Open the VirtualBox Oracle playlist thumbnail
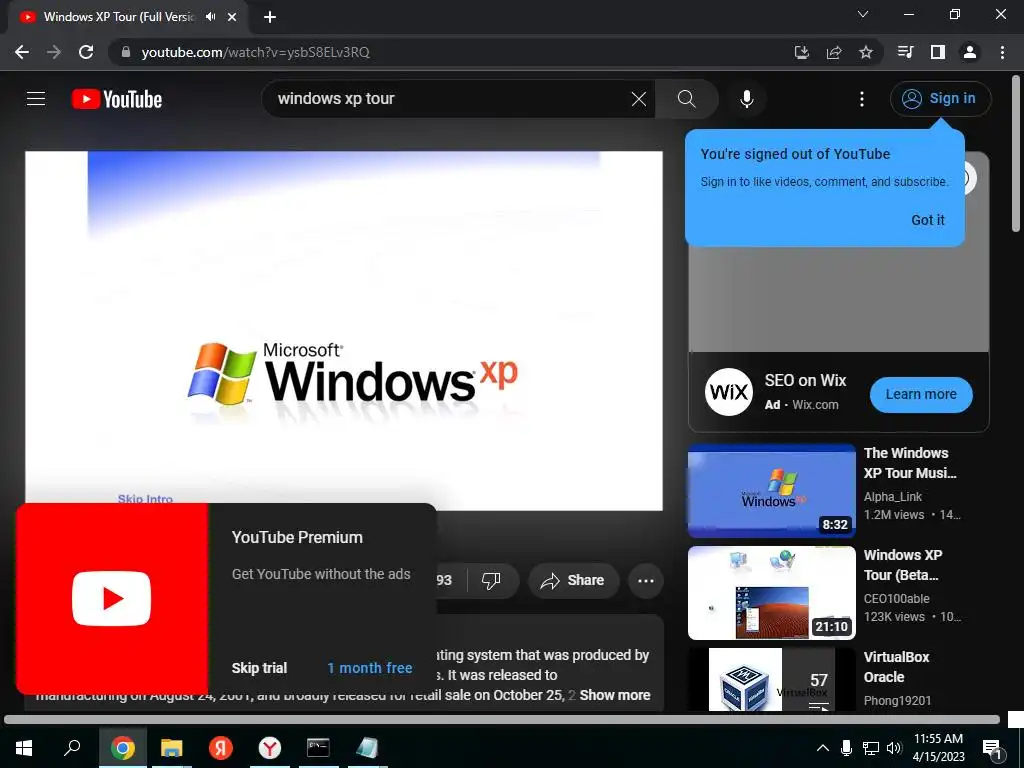 (x=771, y=679)
